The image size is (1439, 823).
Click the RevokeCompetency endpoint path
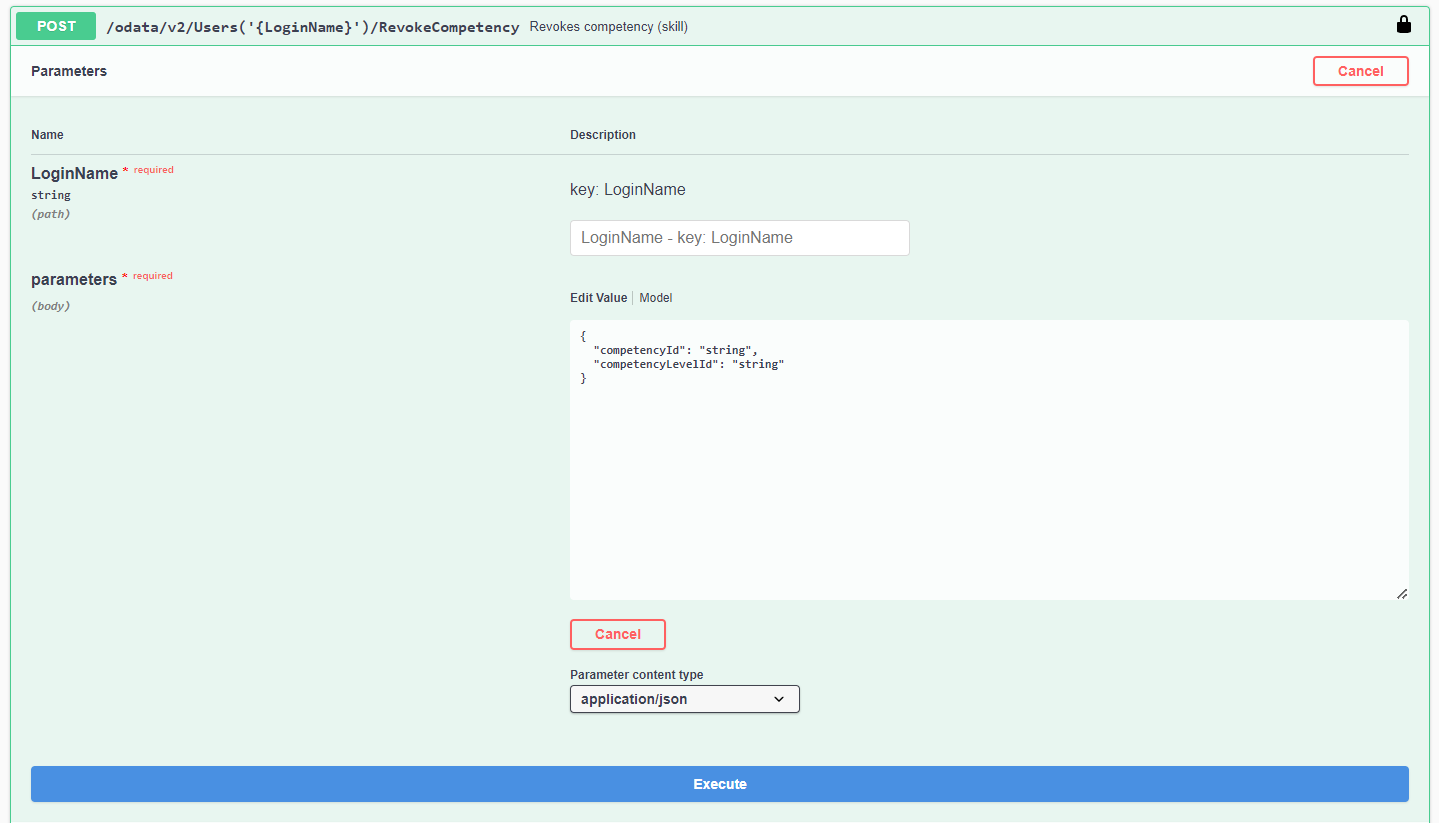[312, 27]
